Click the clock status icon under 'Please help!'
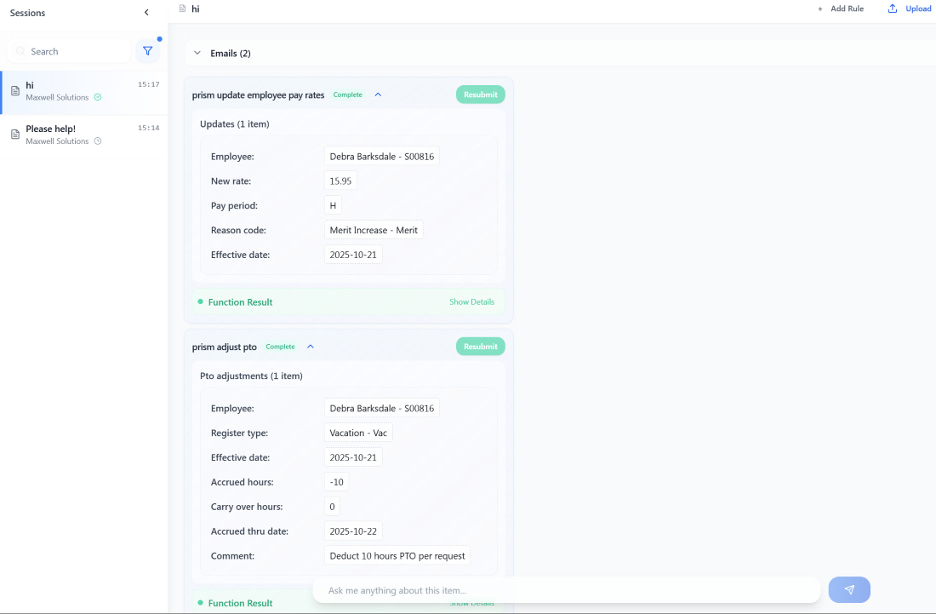Screen dimensions: 936x614 (x=98, y=141)
